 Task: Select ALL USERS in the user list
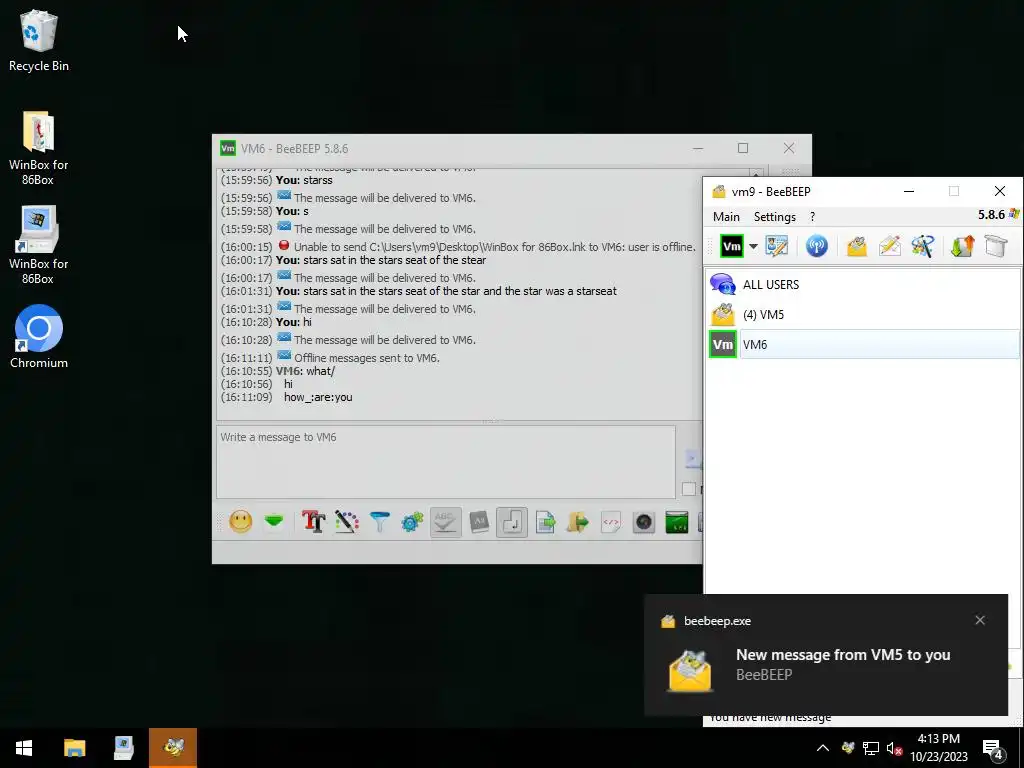click(x=862, y=285)
